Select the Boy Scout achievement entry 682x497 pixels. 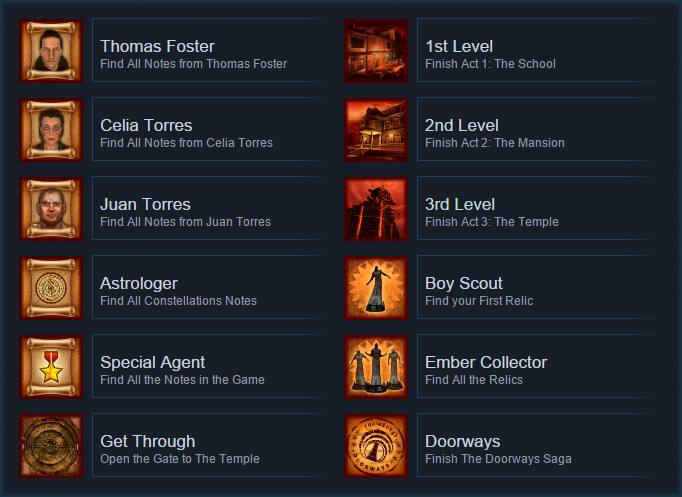tap(538, 287)
